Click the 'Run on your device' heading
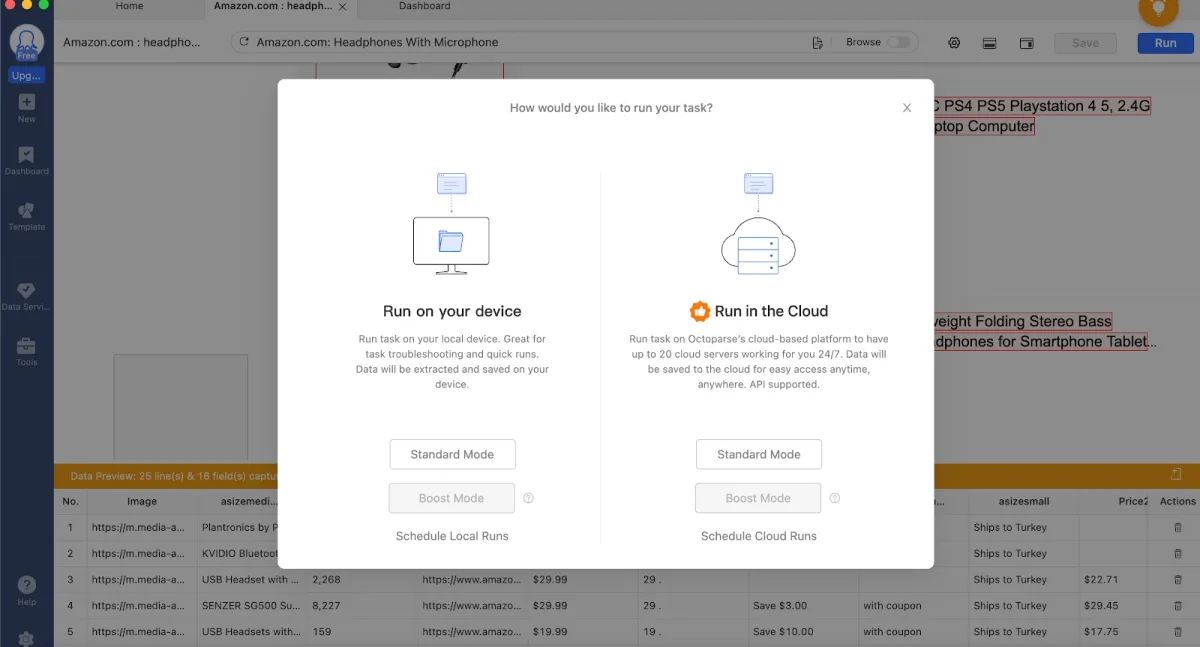The image size is (1200, 647). click(452, 311)
